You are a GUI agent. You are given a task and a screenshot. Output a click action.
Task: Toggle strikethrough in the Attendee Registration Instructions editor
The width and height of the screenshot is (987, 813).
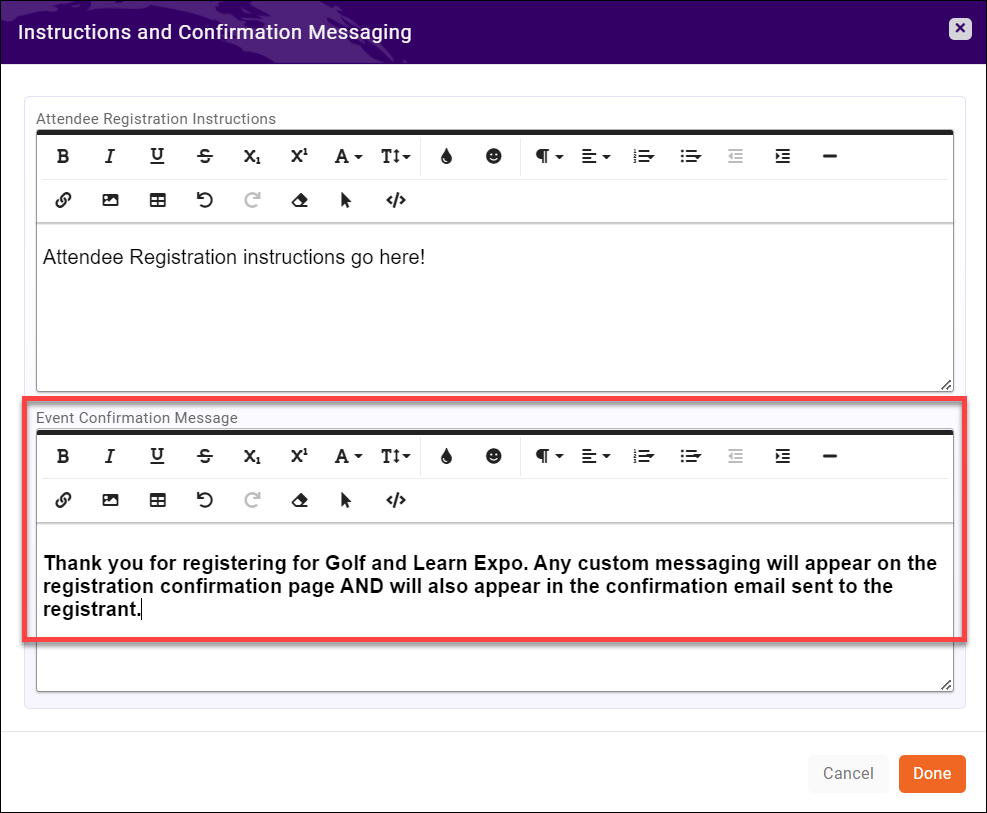(x=204, y=156)
